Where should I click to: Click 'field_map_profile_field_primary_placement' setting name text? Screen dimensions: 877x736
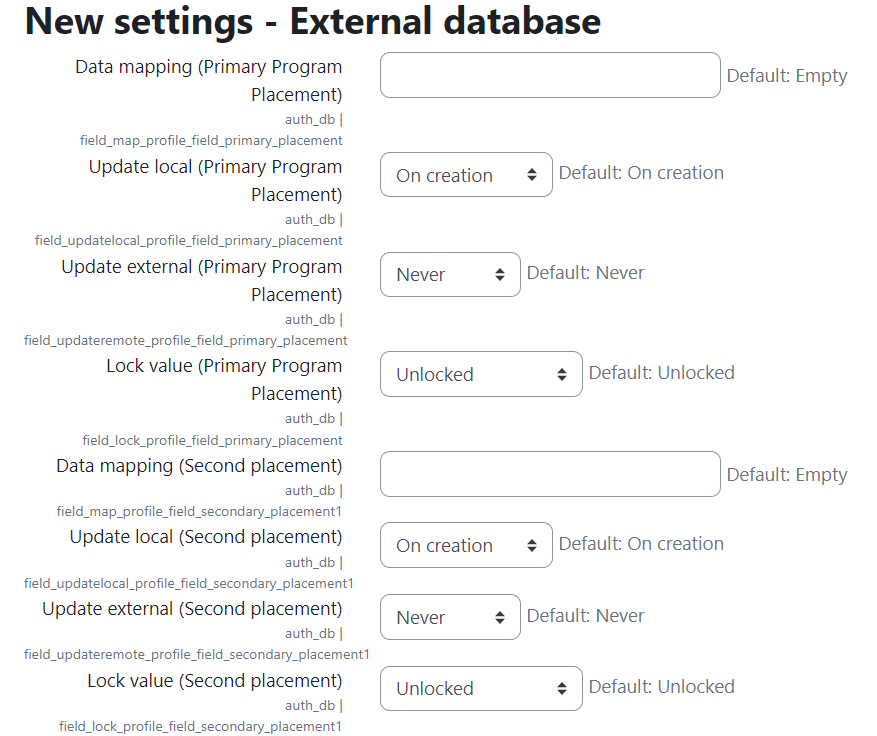211,140
